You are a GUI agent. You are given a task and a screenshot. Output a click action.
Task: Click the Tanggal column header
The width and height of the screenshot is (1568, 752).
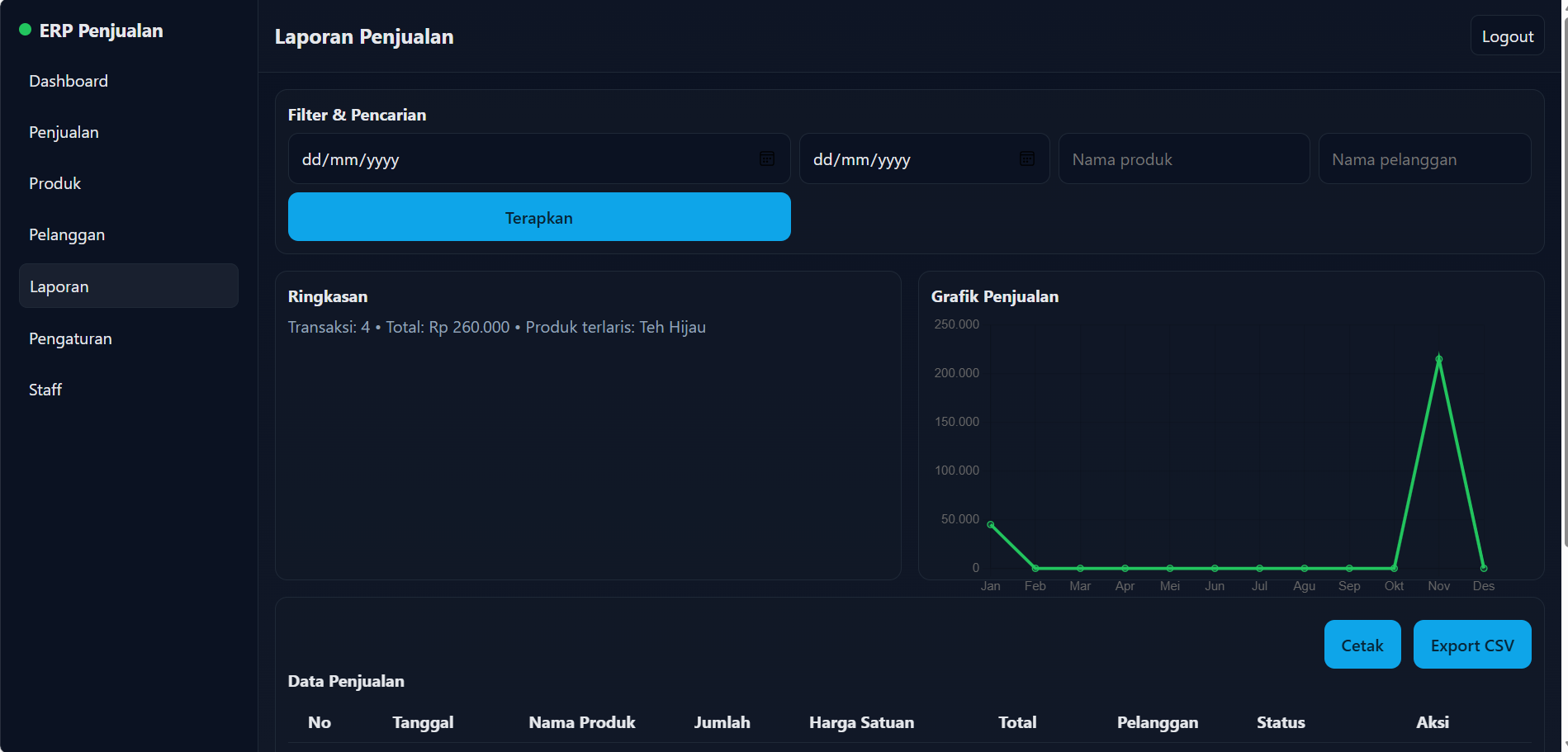click(423, 722)
